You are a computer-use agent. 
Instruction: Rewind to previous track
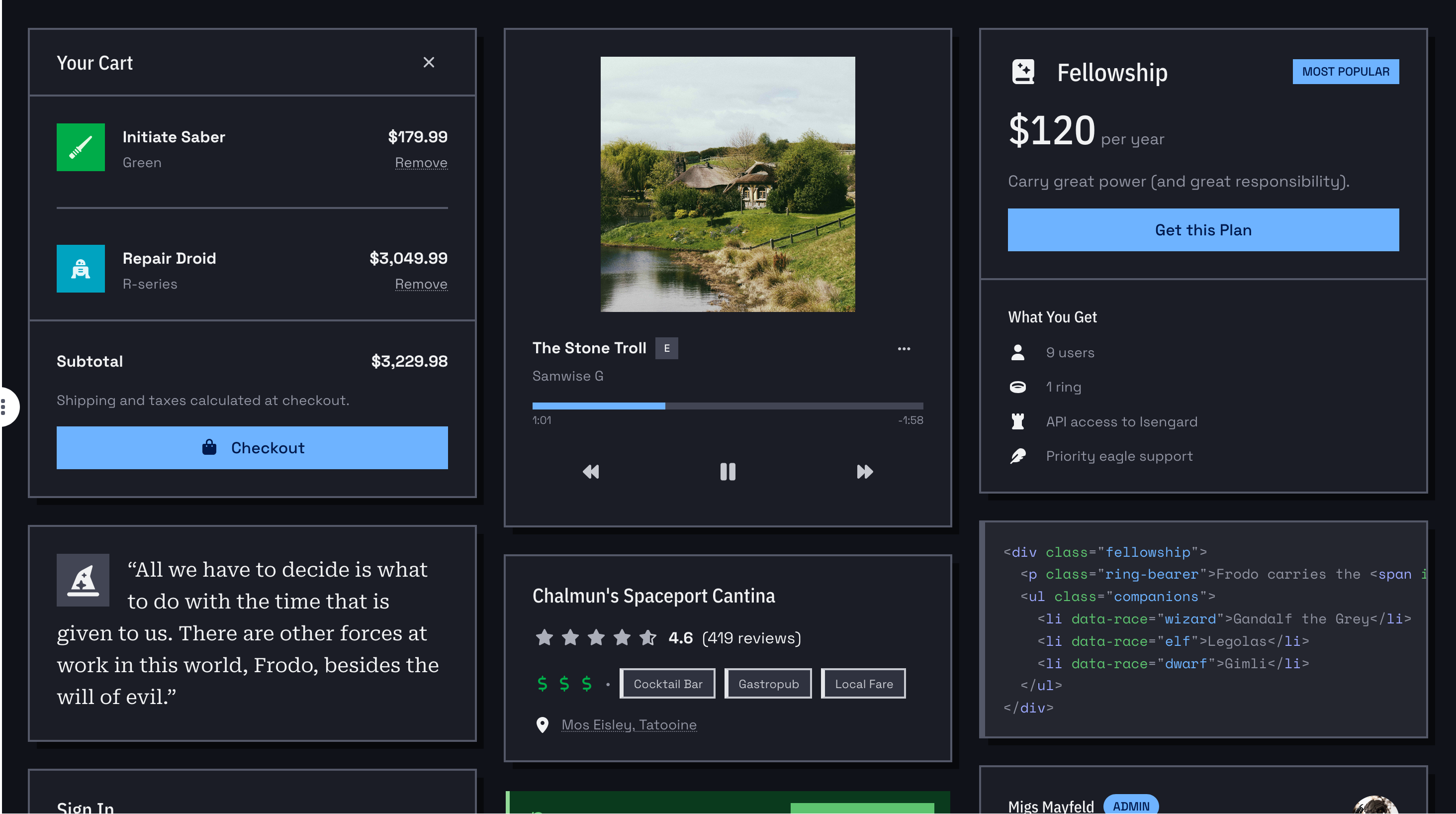(591, 471)
